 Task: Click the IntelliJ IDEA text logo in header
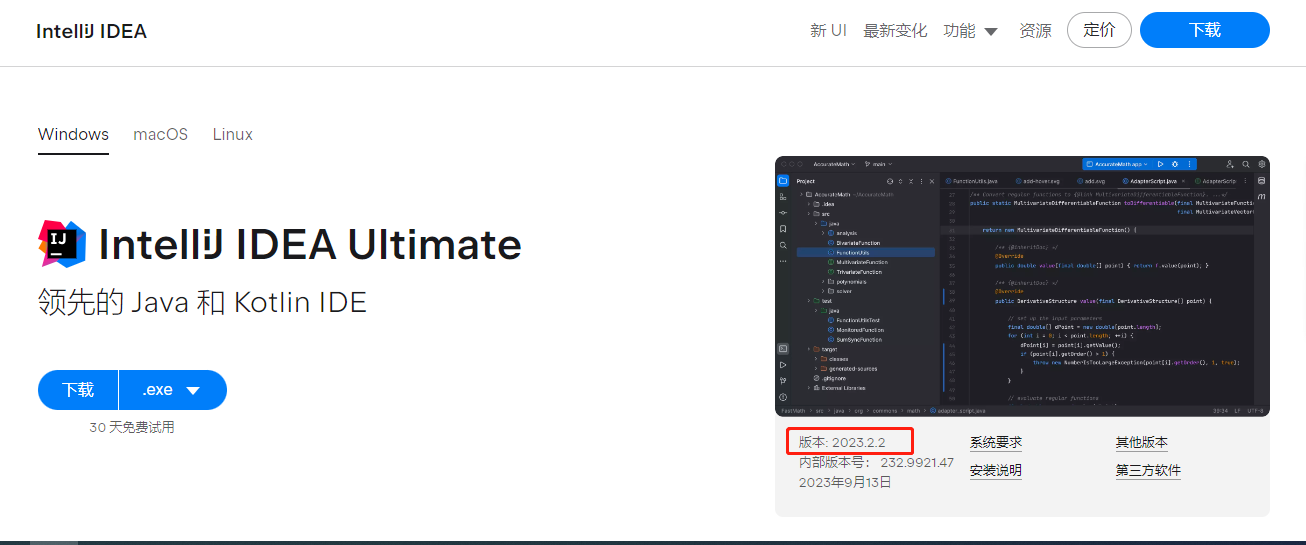[91, 31]
